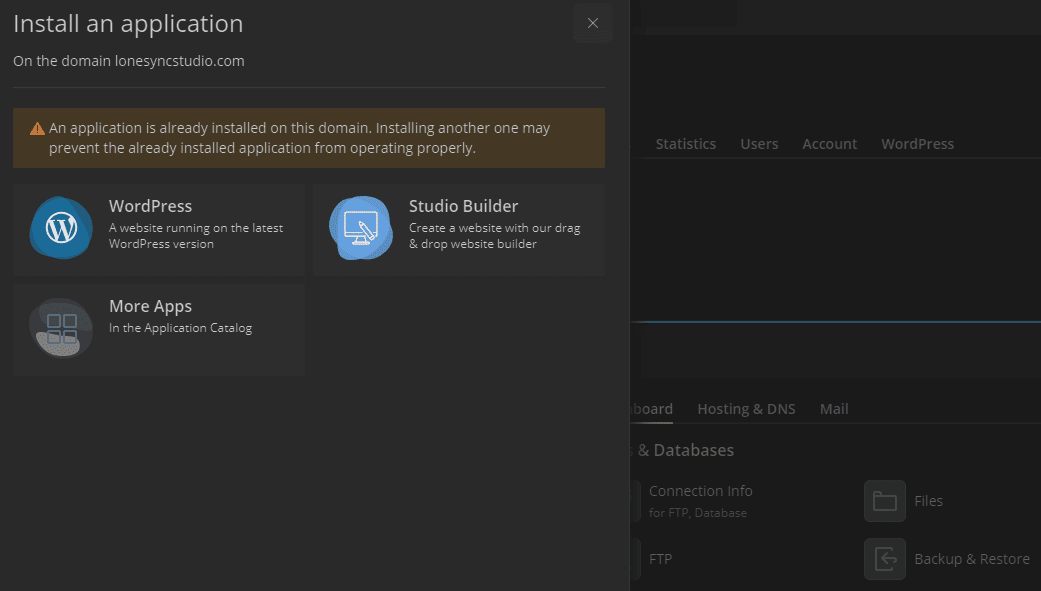Click the Backup & Restore text label
This screenshot has height=591, width=1041.
(971, 559)
